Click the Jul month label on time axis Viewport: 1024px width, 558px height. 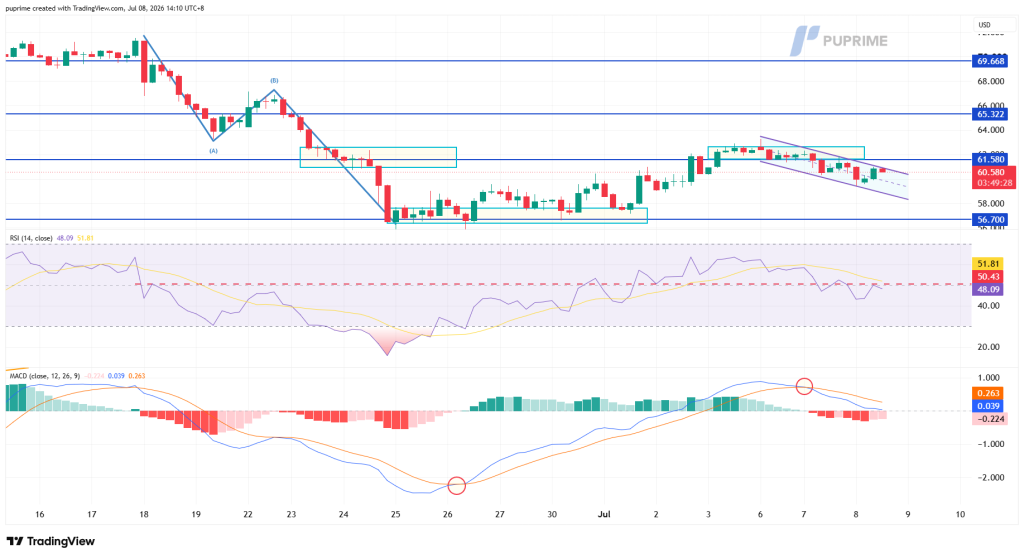tap(604, 515)
